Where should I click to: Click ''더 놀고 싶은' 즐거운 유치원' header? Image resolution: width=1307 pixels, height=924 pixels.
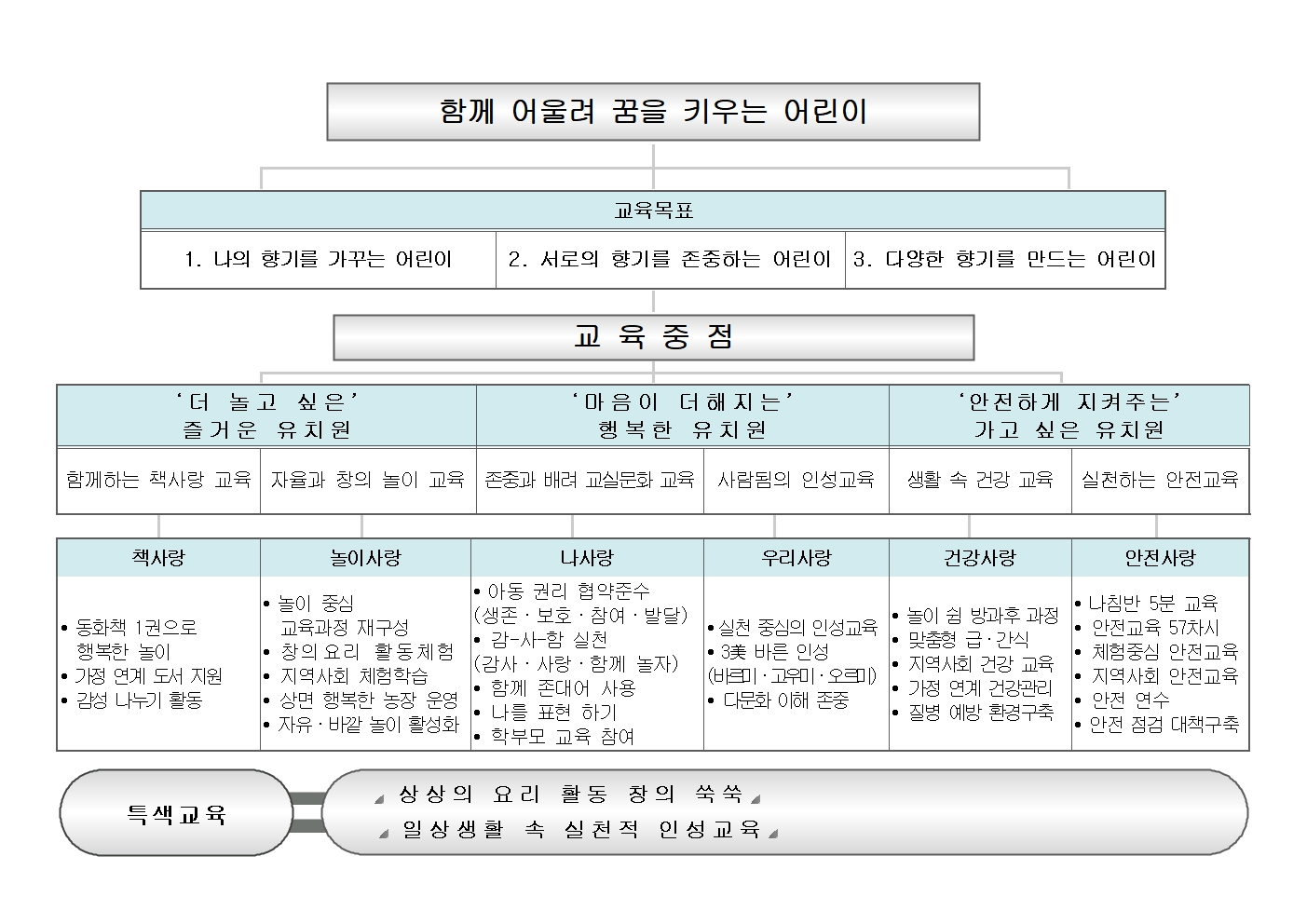pyautogui.click(x=266, y=415)
